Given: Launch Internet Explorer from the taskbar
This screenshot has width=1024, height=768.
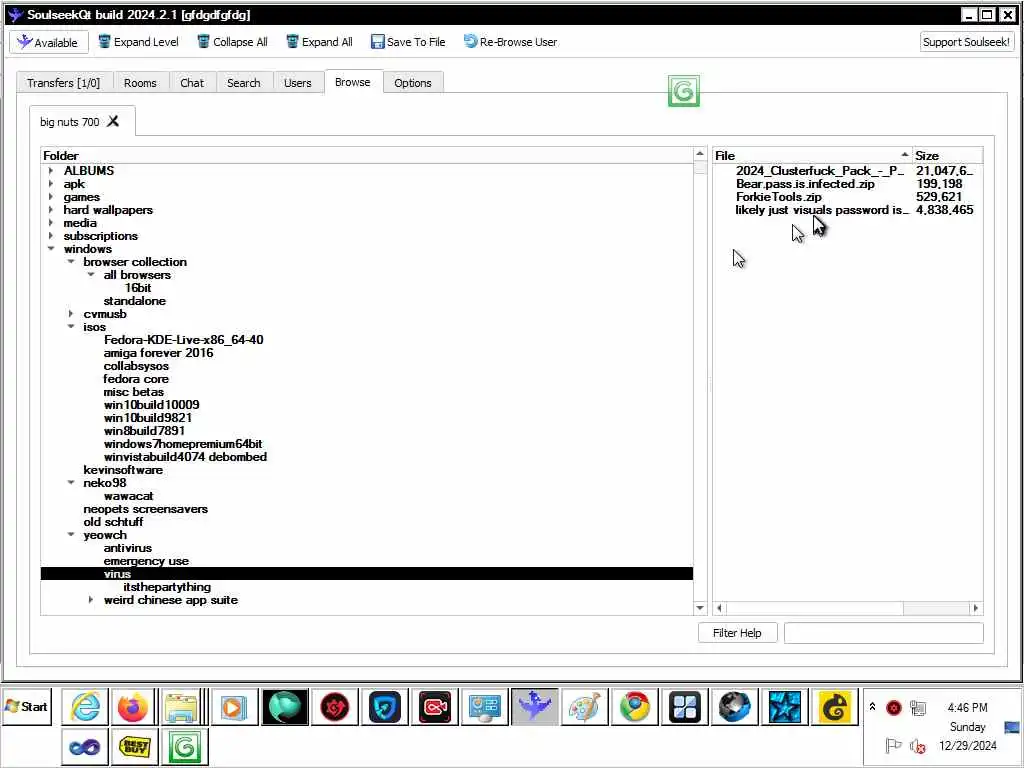Looking at the screenshot, I should tap(85, 707).
